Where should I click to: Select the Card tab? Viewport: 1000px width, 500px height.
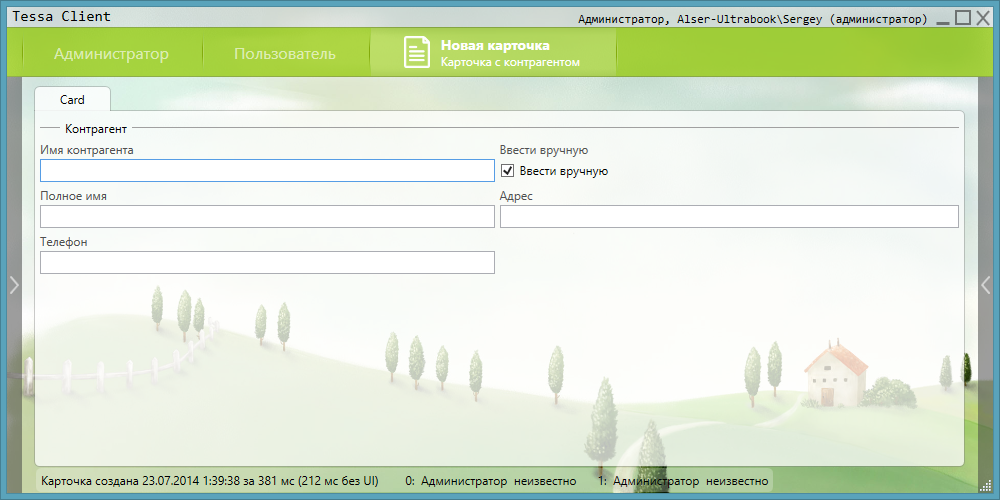[x=72, y=100]
